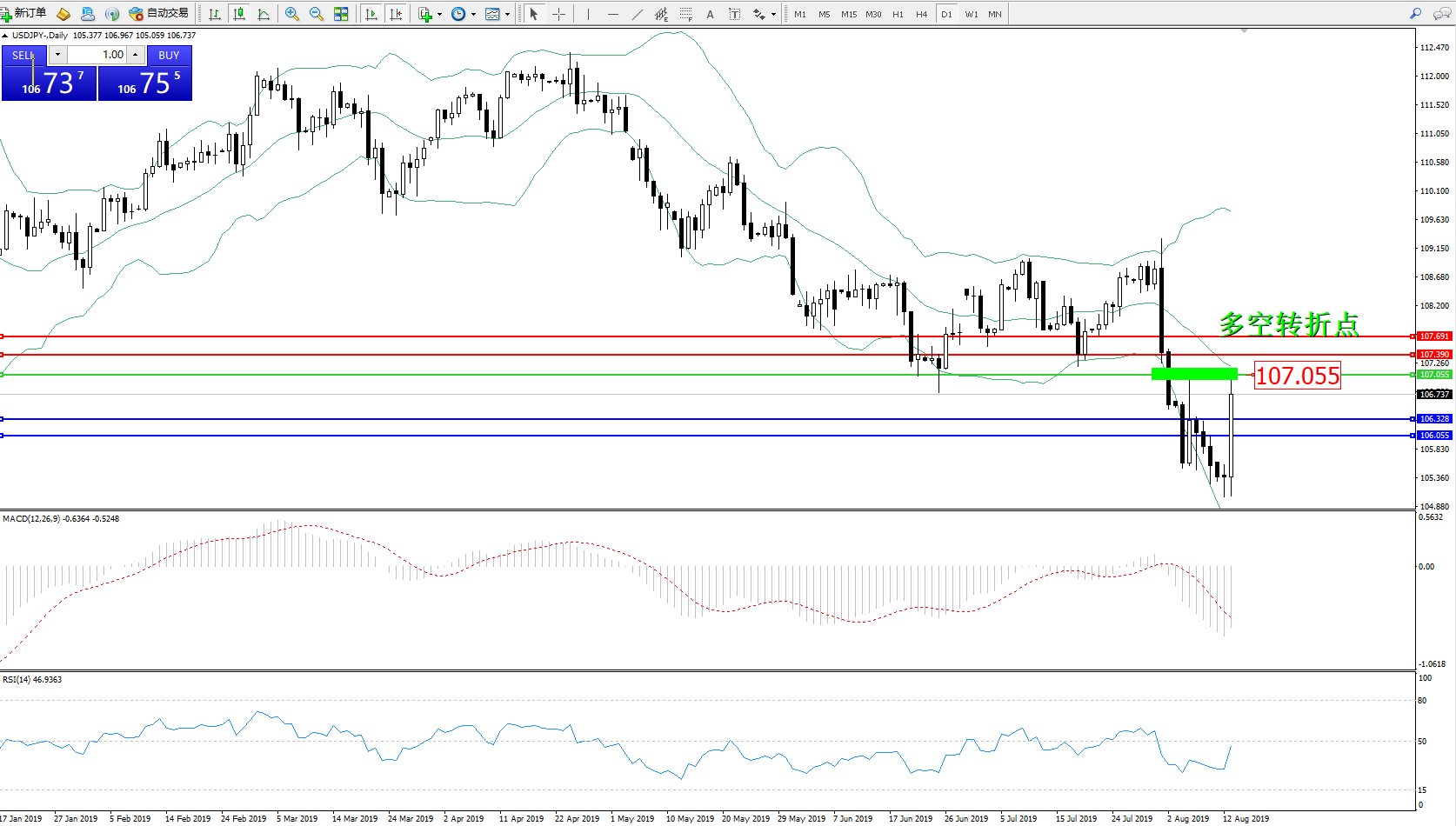Select the trendline drawing tool

click(x=638, y=14)
